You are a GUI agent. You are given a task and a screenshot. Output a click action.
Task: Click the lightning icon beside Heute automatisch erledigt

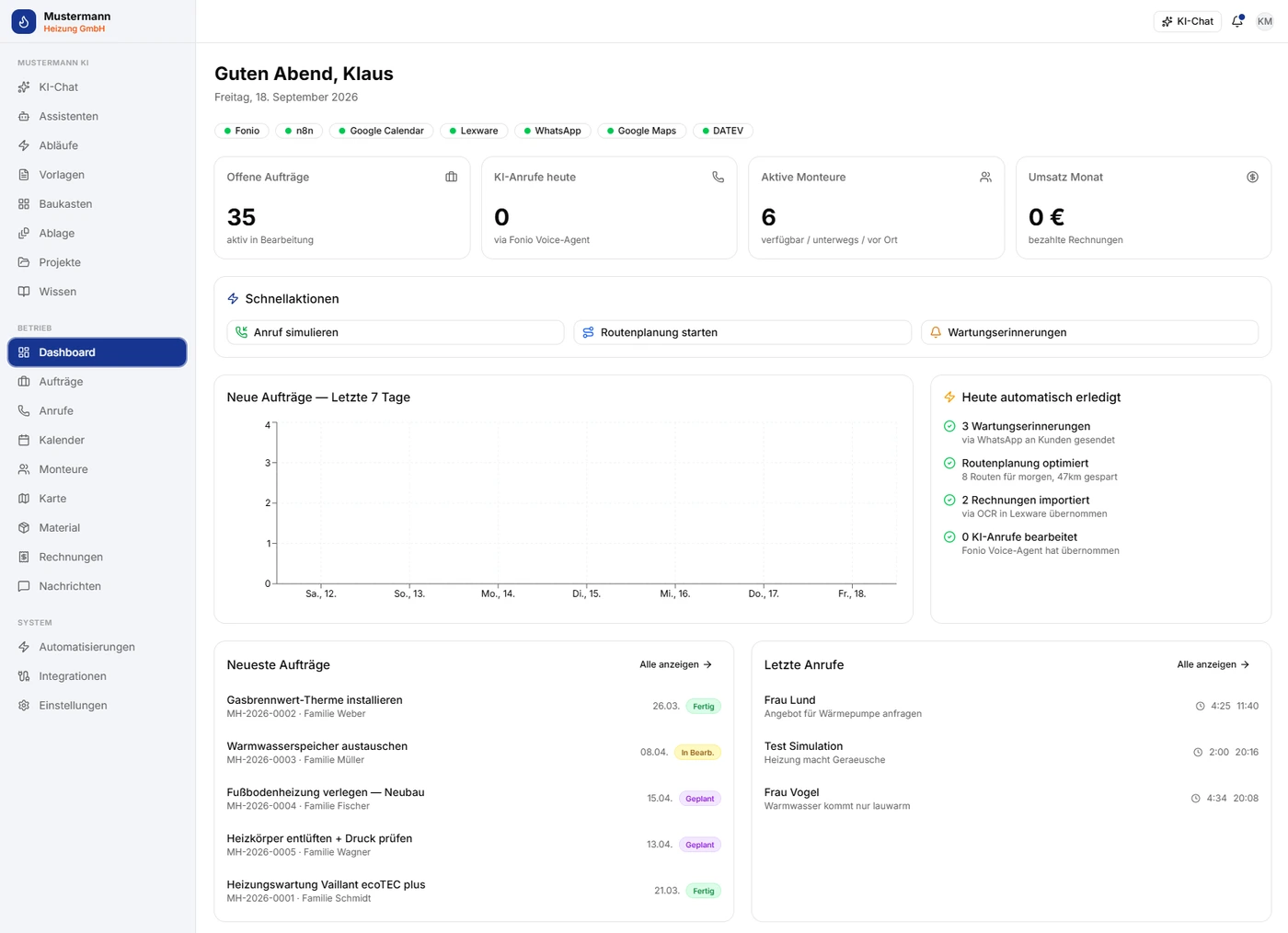(949, 397)
